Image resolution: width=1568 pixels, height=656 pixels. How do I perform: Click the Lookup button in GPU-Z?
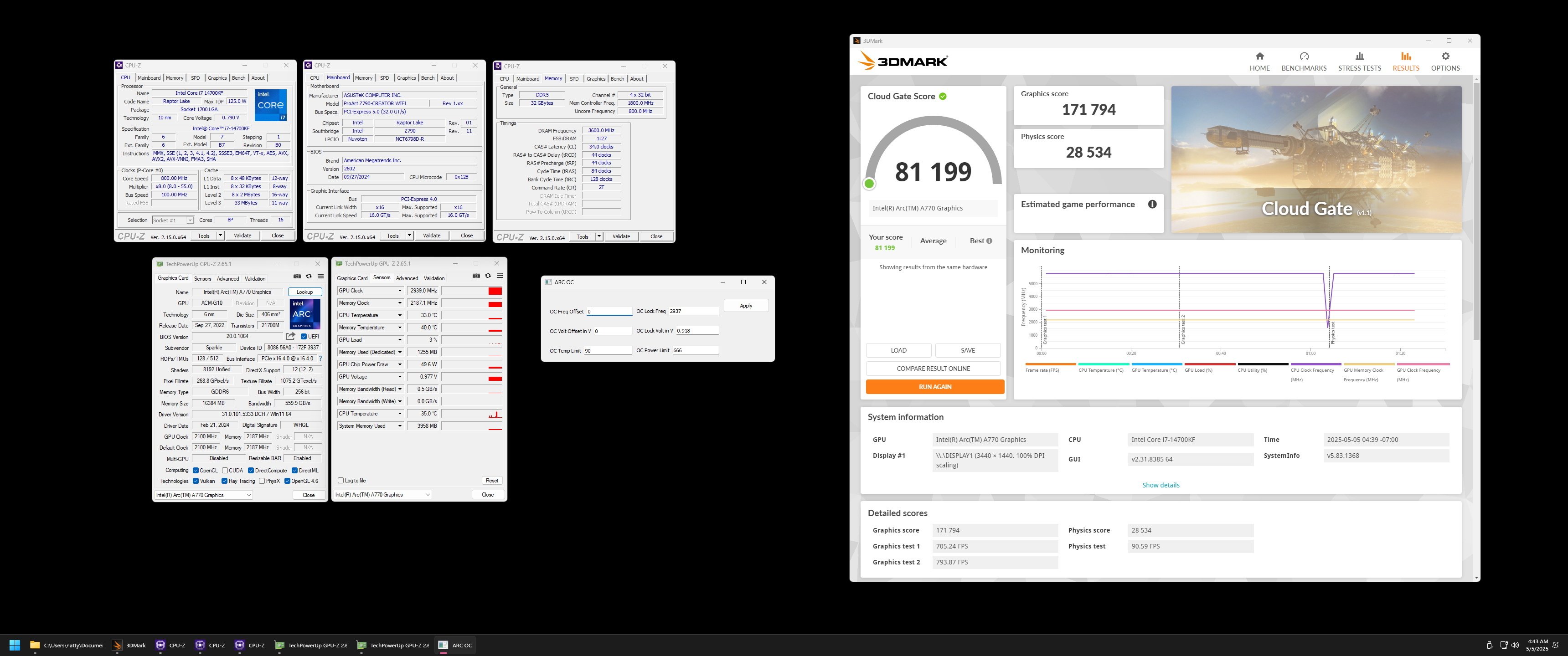(x=304, y=292)
